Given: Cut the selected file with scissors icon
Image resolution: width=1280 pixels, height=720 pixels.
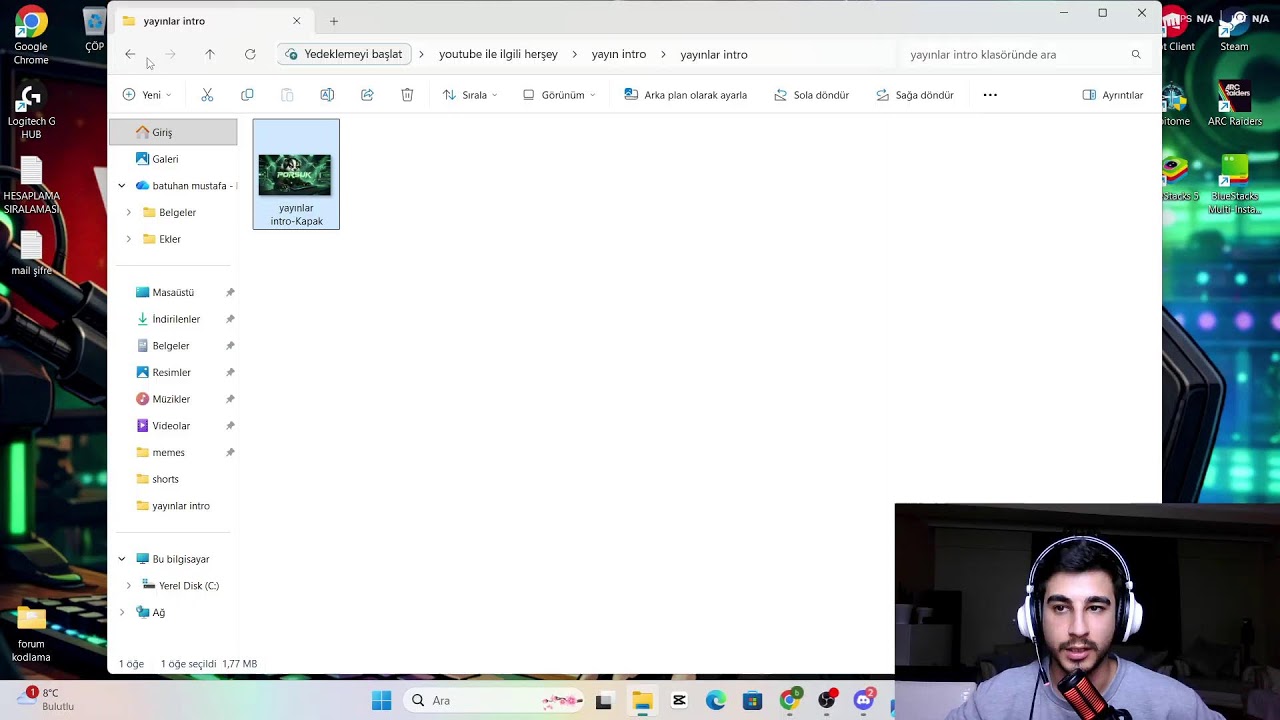Looking at the screenshot, I should click(x=207, y=95).
